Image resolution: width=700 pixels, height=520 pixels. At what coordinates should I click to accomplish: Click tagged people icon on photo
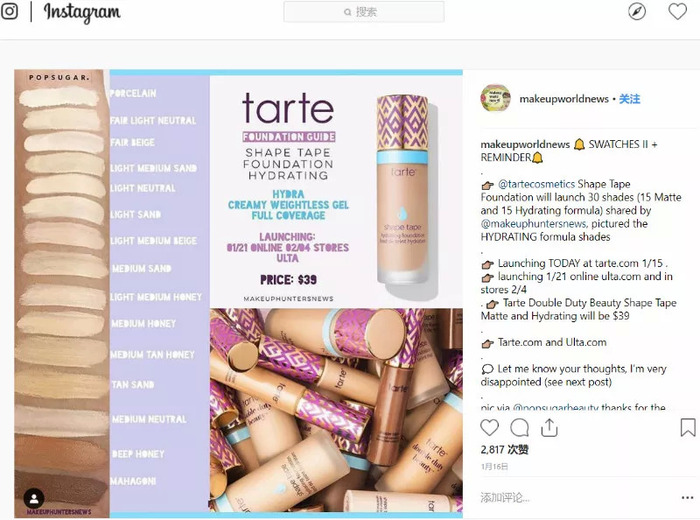[x=34, y=498]
